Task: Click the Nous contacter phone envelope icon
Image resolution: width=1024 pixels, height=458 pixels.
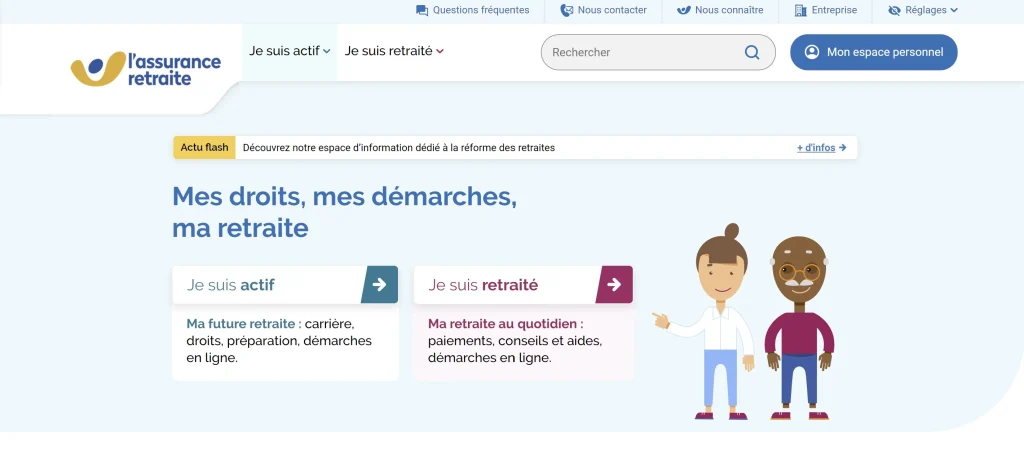Action: click(566, 10)
